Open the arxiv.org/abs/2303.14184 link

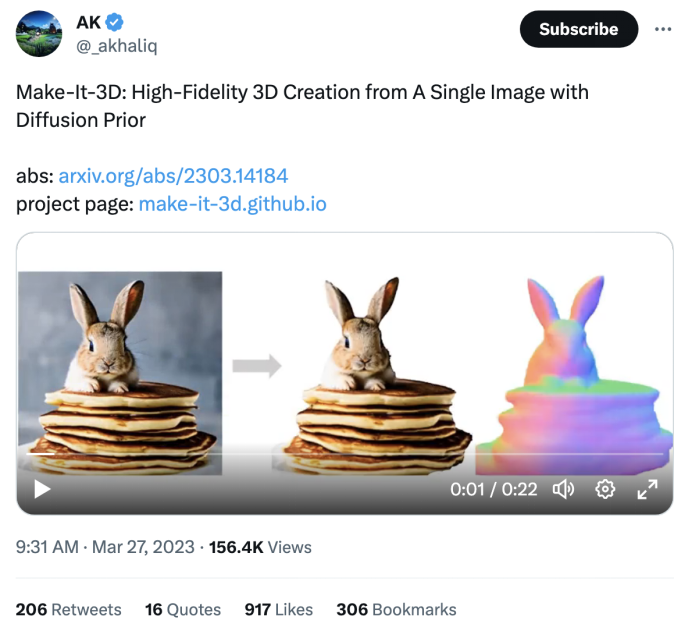point(173,176)
